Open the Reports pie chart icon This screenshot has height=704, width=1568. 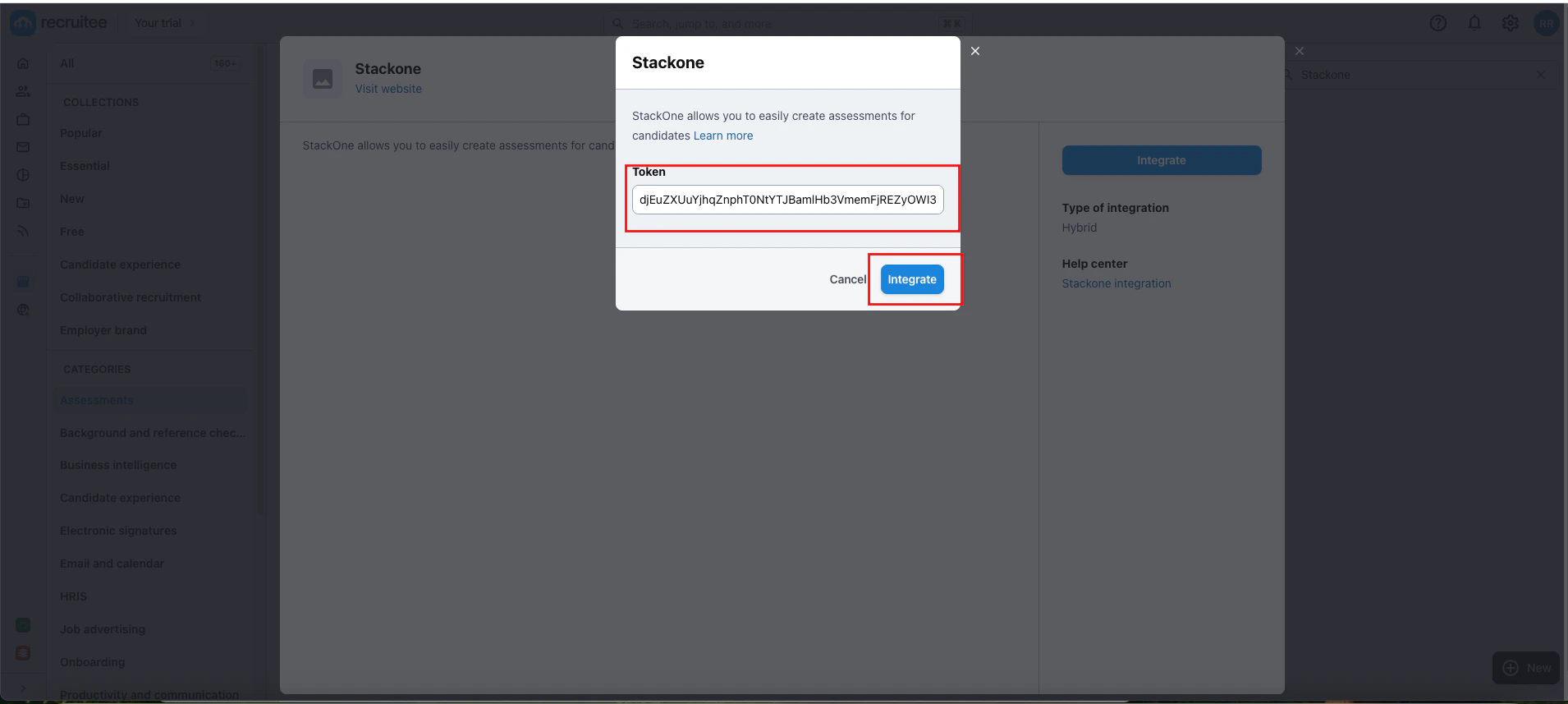(23, 175)
